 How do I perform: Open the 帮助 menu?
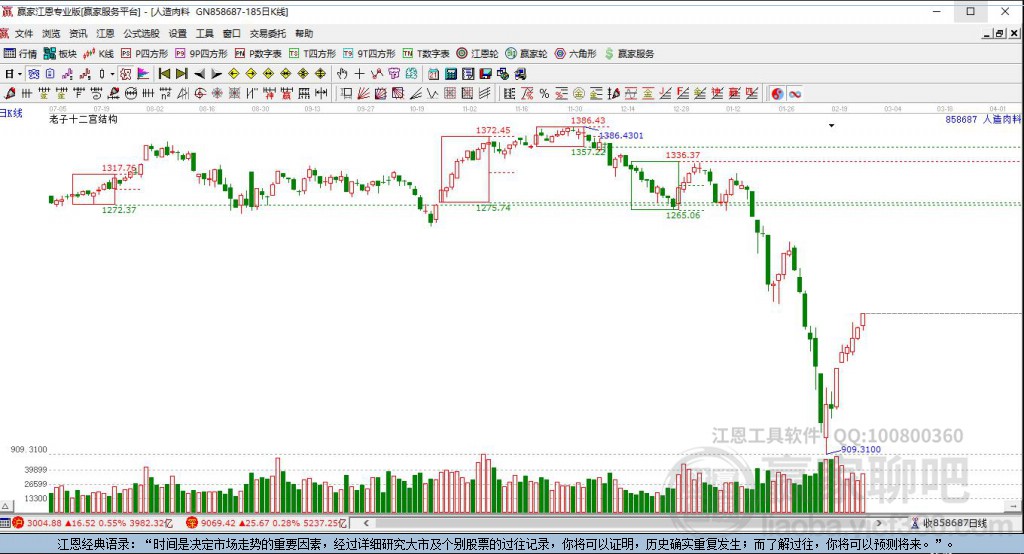[x=304, y=33]
